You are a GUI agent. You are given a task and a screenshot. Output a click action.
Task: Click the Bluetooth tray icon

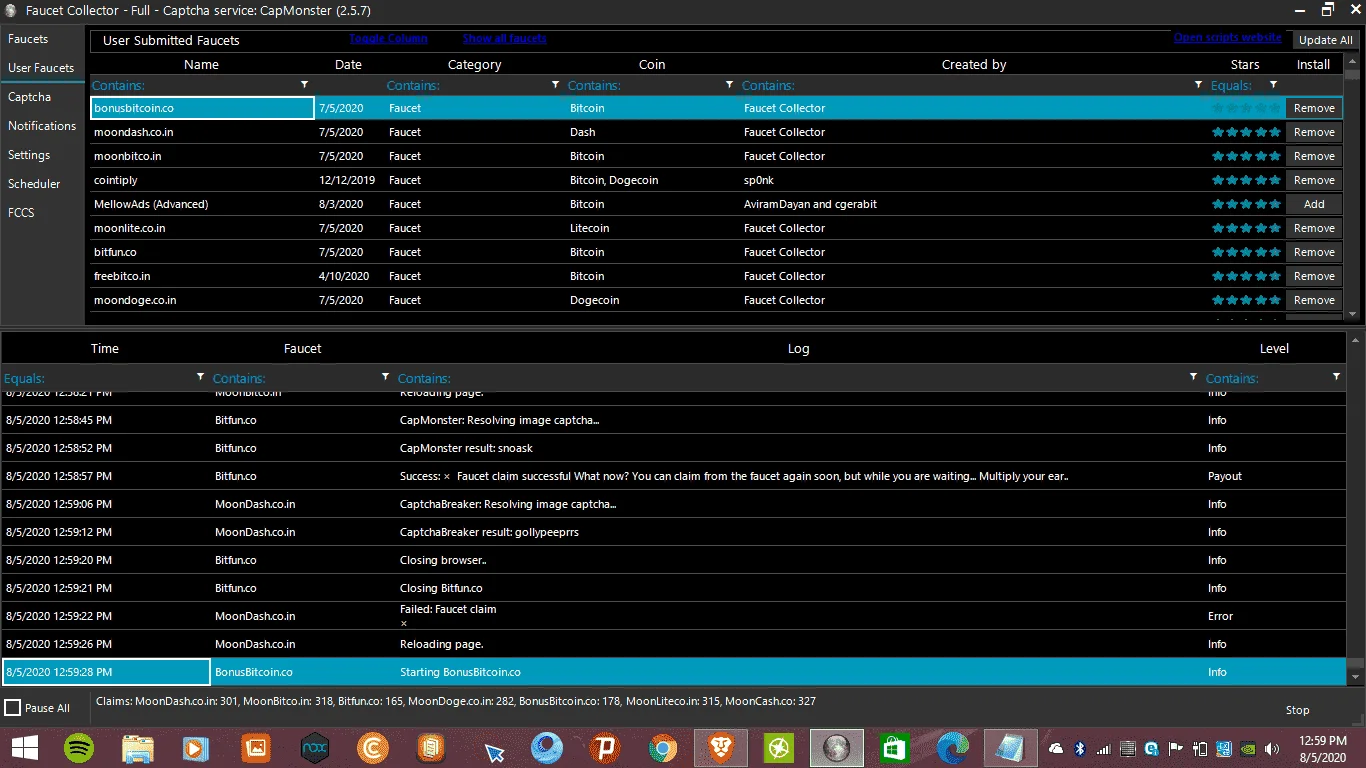(1080, 748)
